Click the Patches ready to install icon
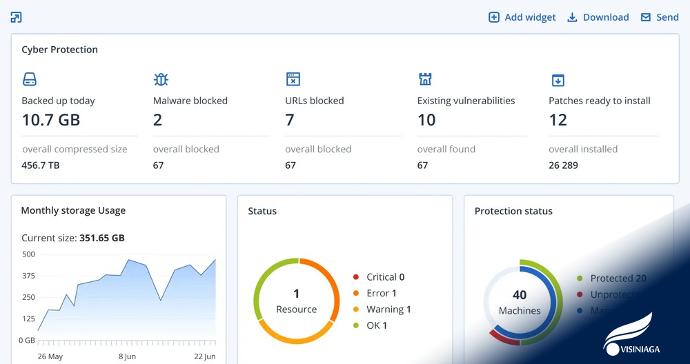Viewport: 690px width, 364px height. [558, 80]
